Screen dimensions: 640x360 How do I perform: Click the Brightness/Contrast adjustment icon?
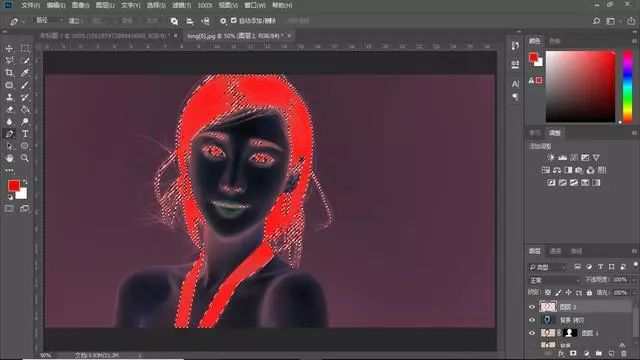[551, 158]
